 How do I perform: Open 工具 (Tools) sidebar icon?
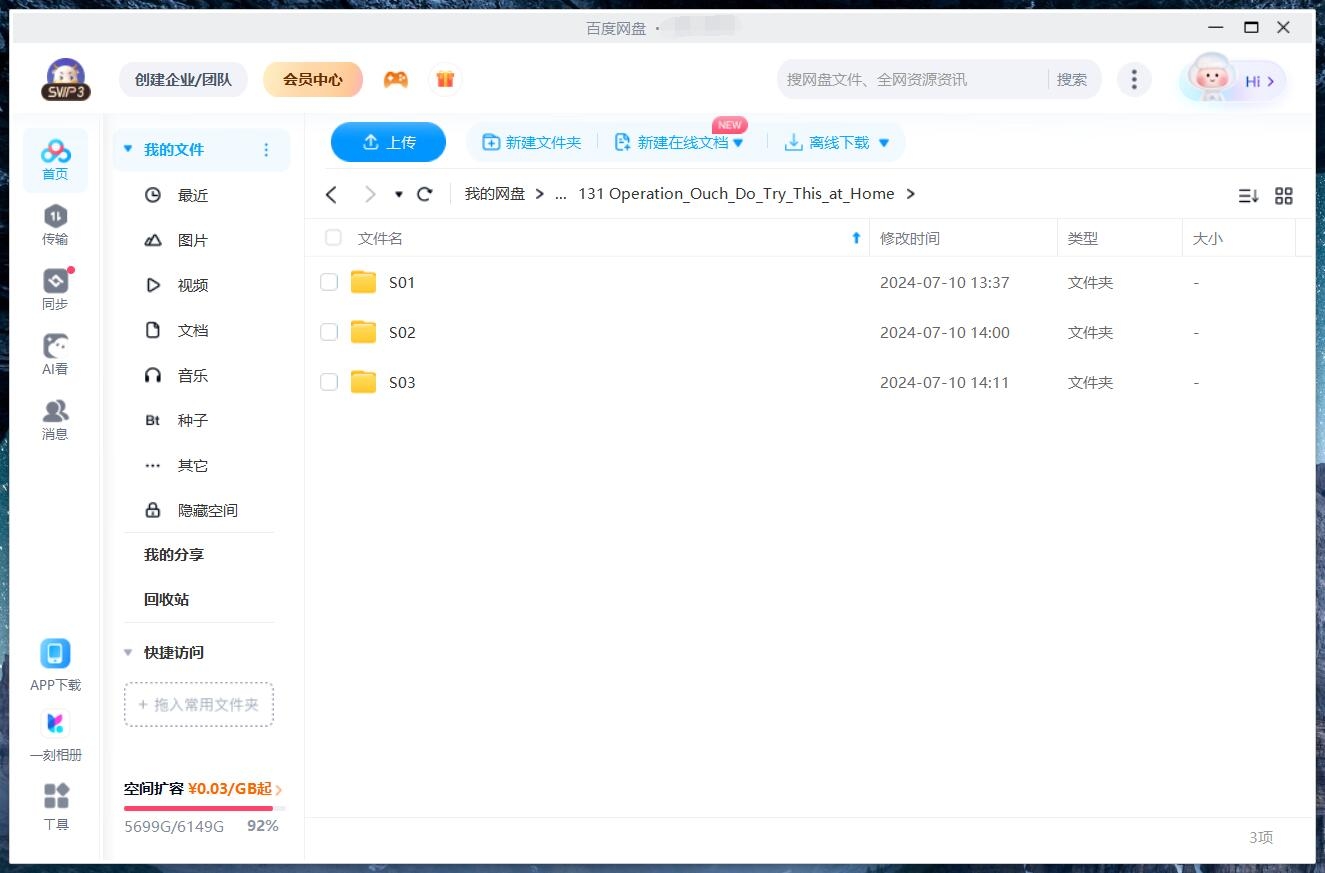click(56, 806)
